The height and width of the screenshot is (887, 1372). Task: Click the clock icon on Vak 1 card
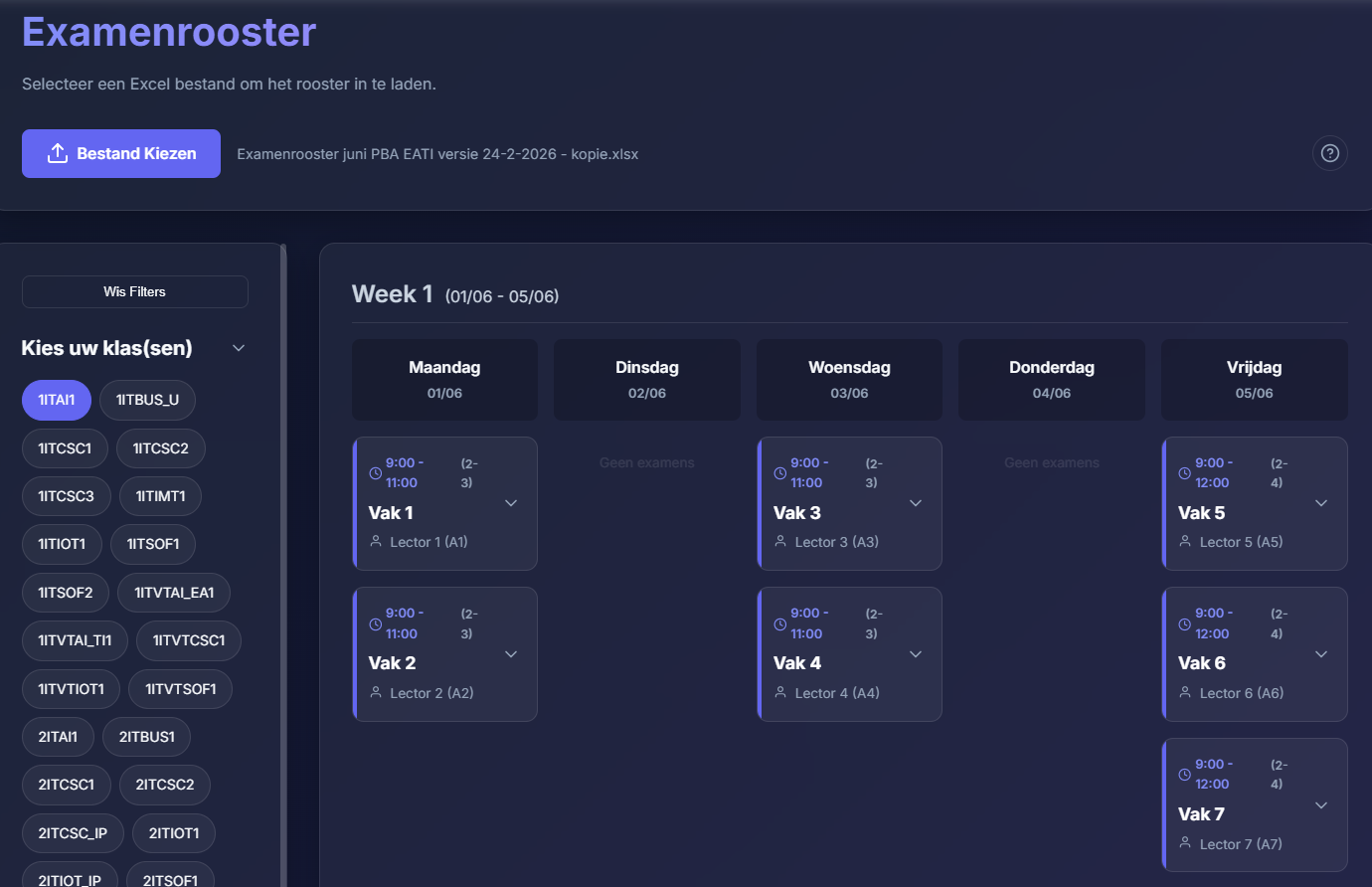pyautogui.click(x=376, y=473)
